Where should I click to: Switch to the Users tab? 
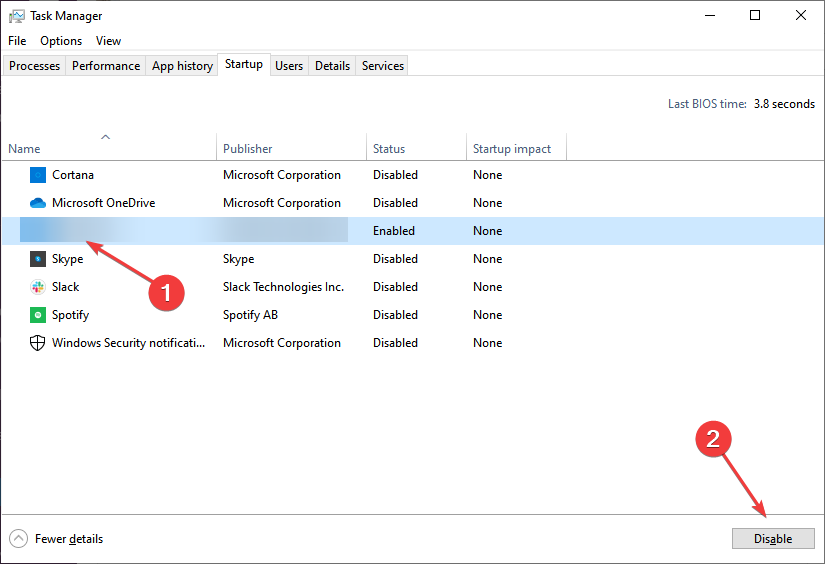point(289,66)
